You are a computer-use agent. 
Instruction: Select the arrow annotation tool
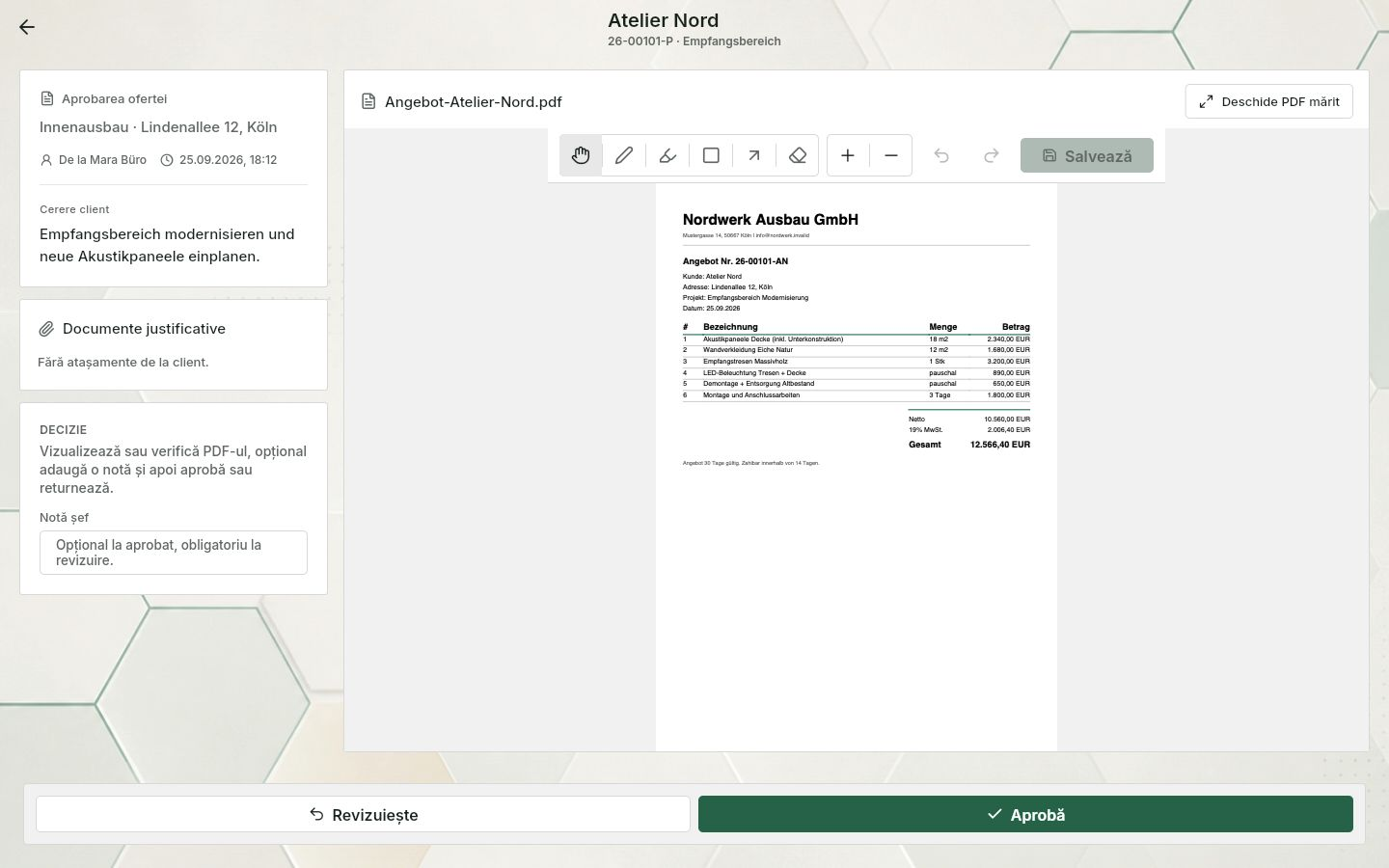[x=754, y=155]
